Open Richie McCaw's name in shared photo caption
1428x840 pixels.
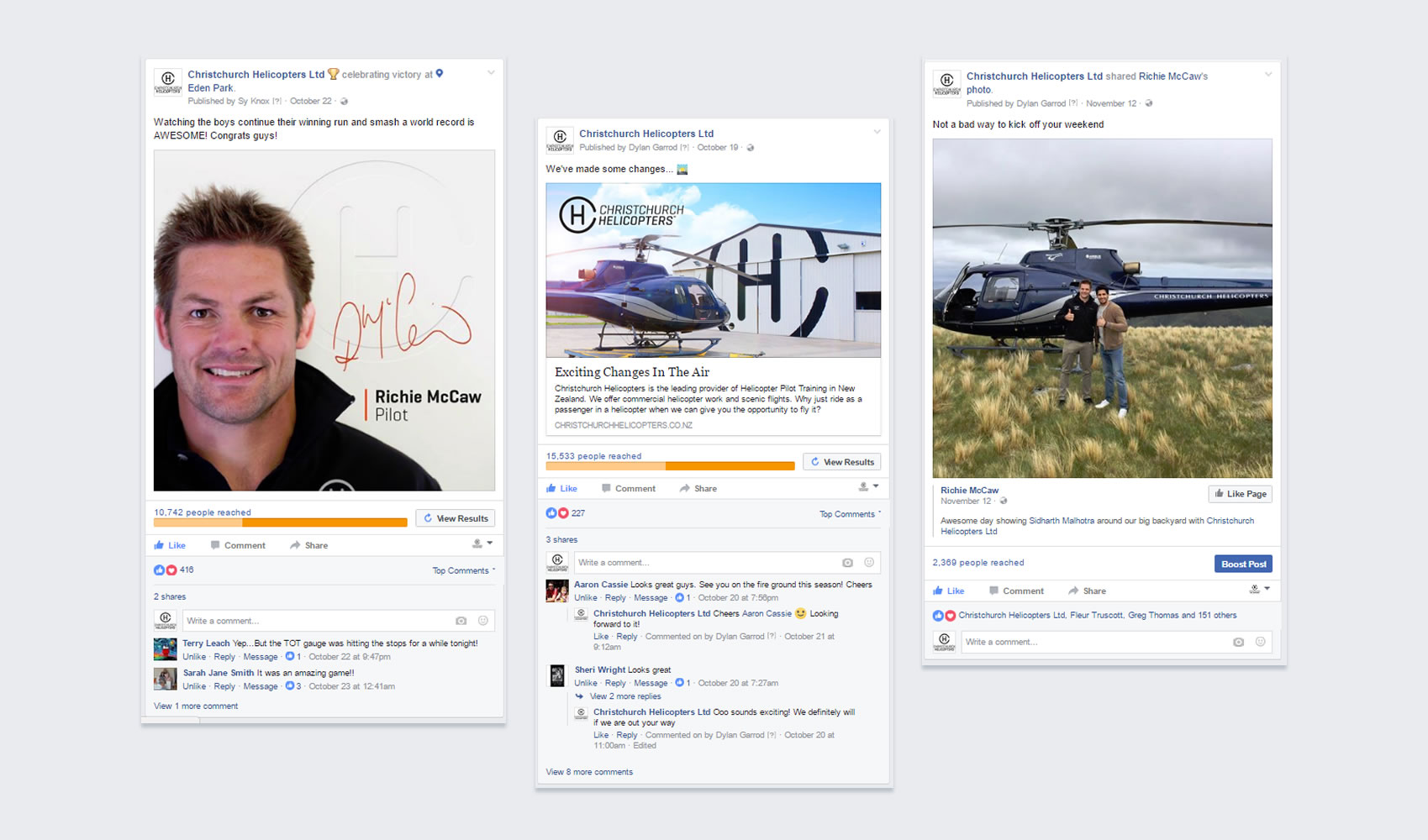[x=970, y=491]
